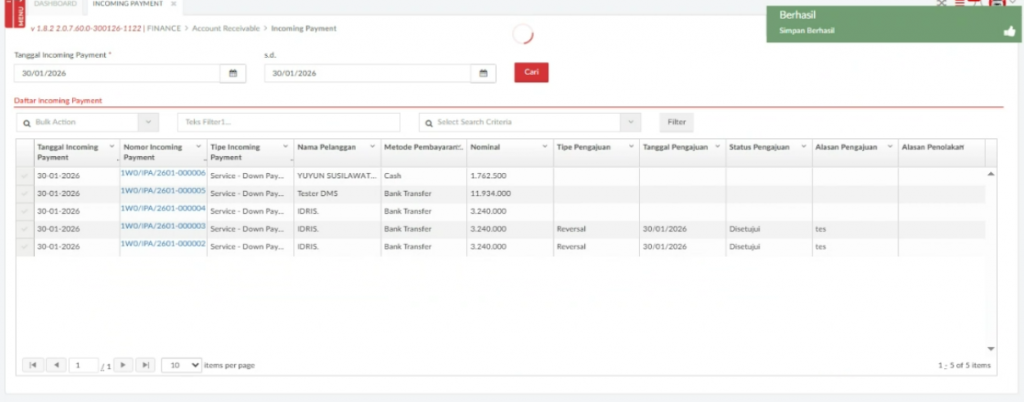Tick the checkbox for payment 1W0/IPA/2601-000006
The height and width of the screenshot is (402, 1024).
coord(25,176)
